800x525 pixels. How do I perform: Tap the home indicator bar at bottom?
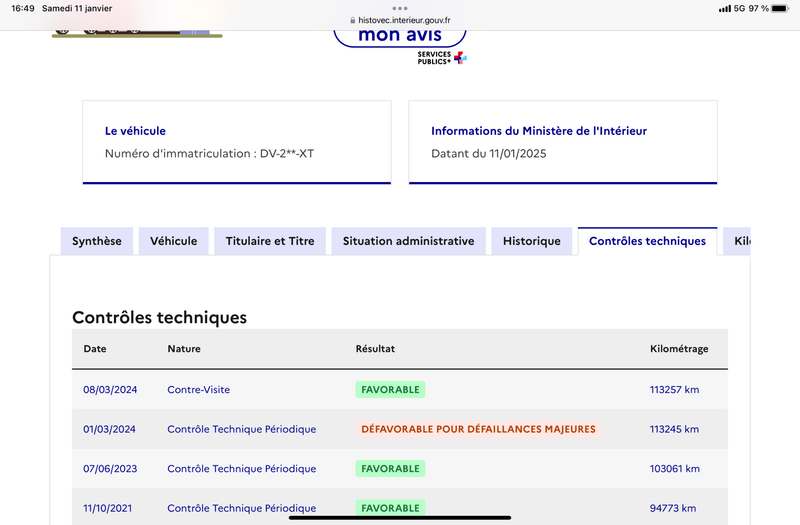point(400,517)
